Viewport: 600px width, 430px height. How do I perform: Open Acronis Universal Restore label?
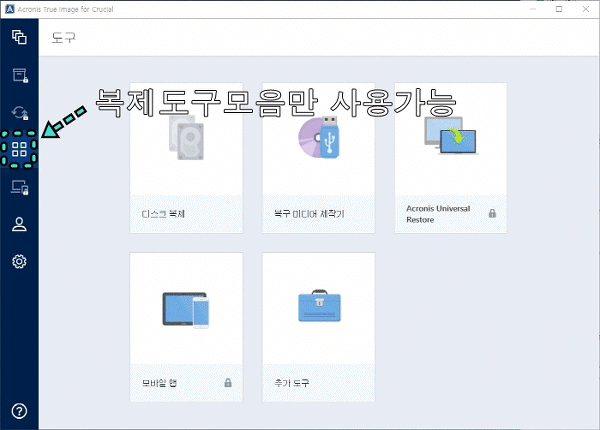(x=438, y=214)
